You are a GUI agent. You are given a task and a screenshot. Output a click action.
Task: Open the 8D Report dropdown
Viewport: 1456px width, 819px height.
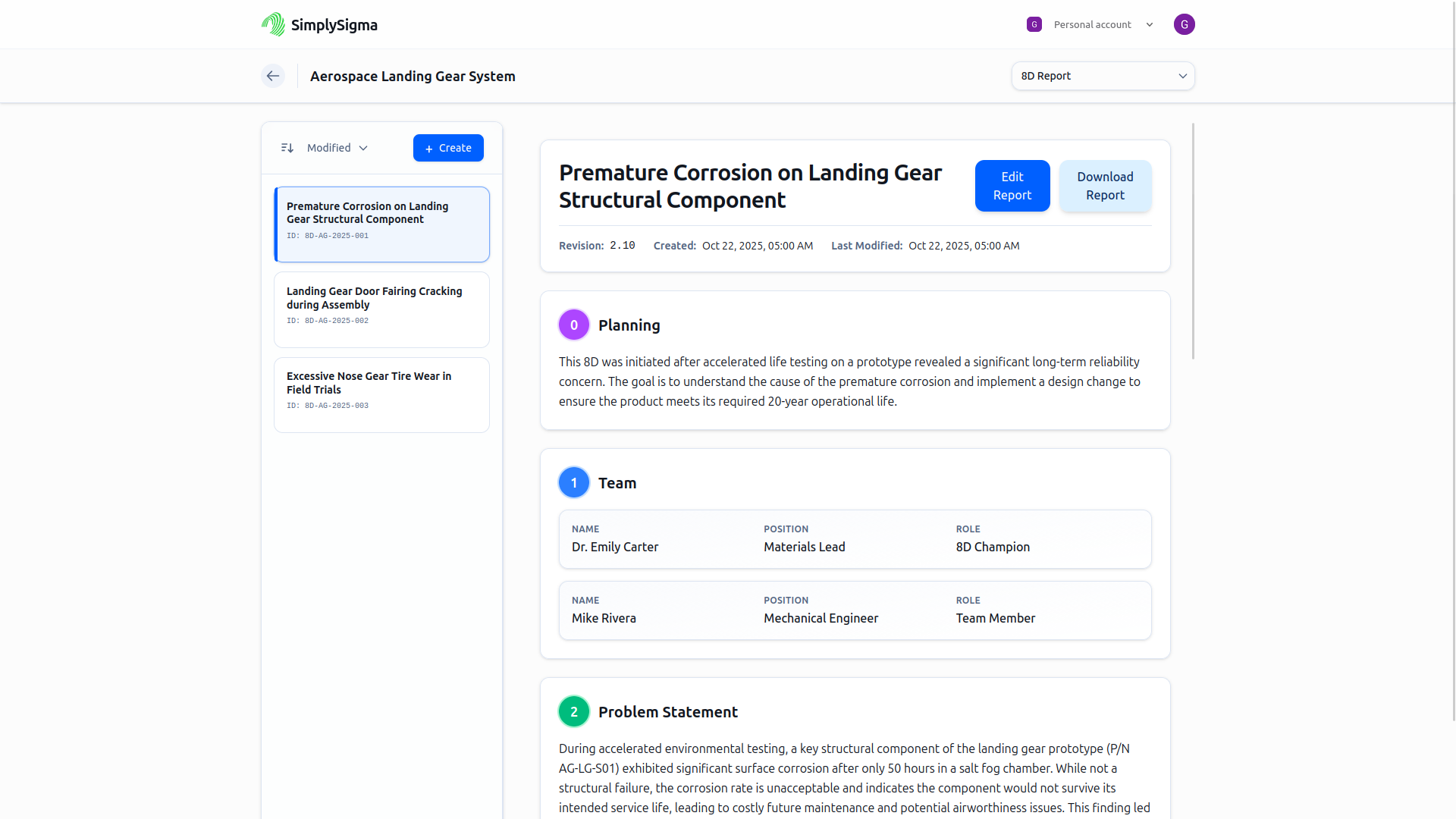click(1103, 76)
